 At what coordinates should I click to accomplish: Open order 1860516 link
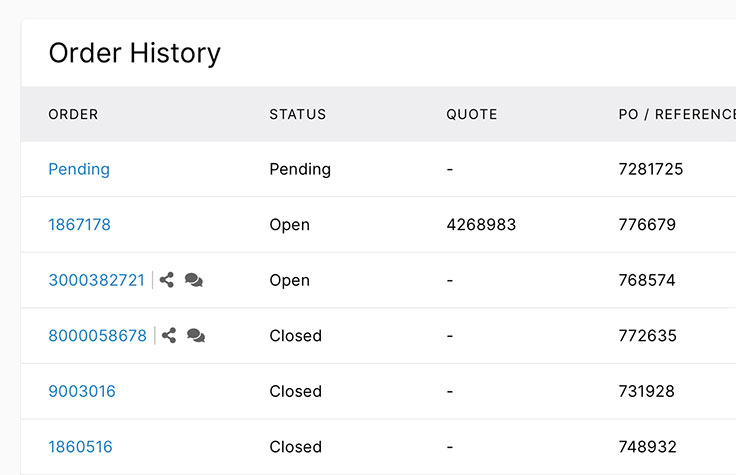coord(80,447)
